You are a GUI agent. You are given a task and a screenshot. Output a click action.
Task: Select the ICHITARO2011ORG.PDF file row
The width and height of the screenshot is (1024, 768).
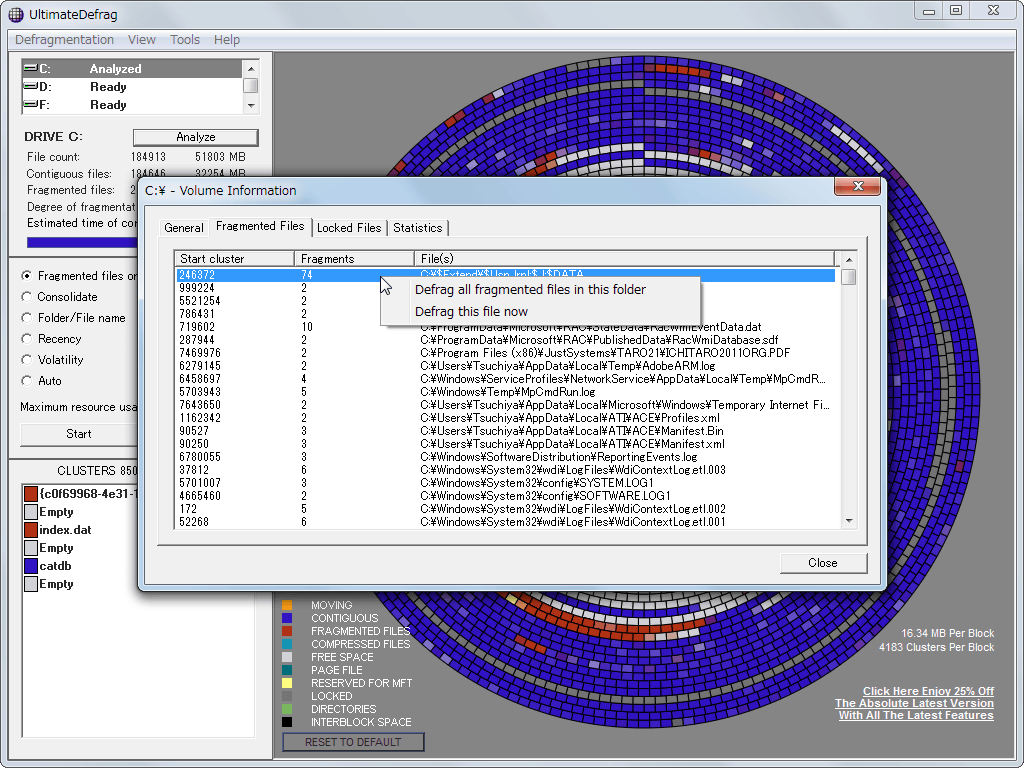505,353
